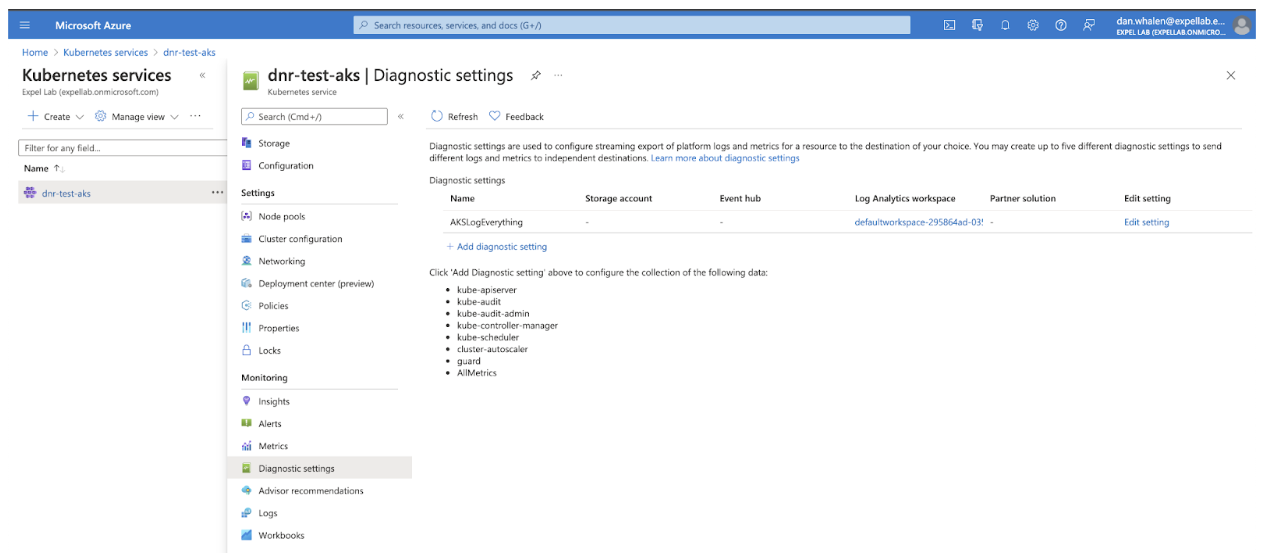This screenshot has width=1268, height=560.
Task: Open context menu for dnr-test-aks row
Action: [217, 193]
